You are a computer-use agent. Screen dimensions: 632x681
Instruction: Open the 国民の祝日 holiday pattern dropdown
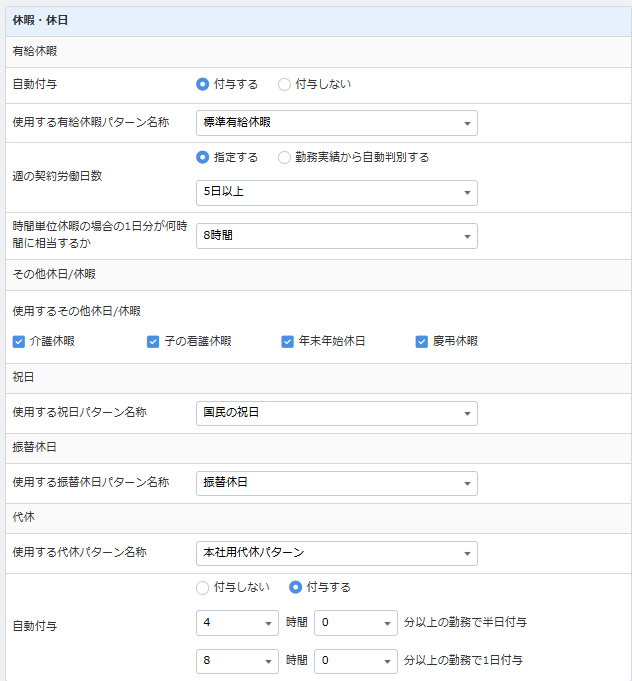click(336, 413)
